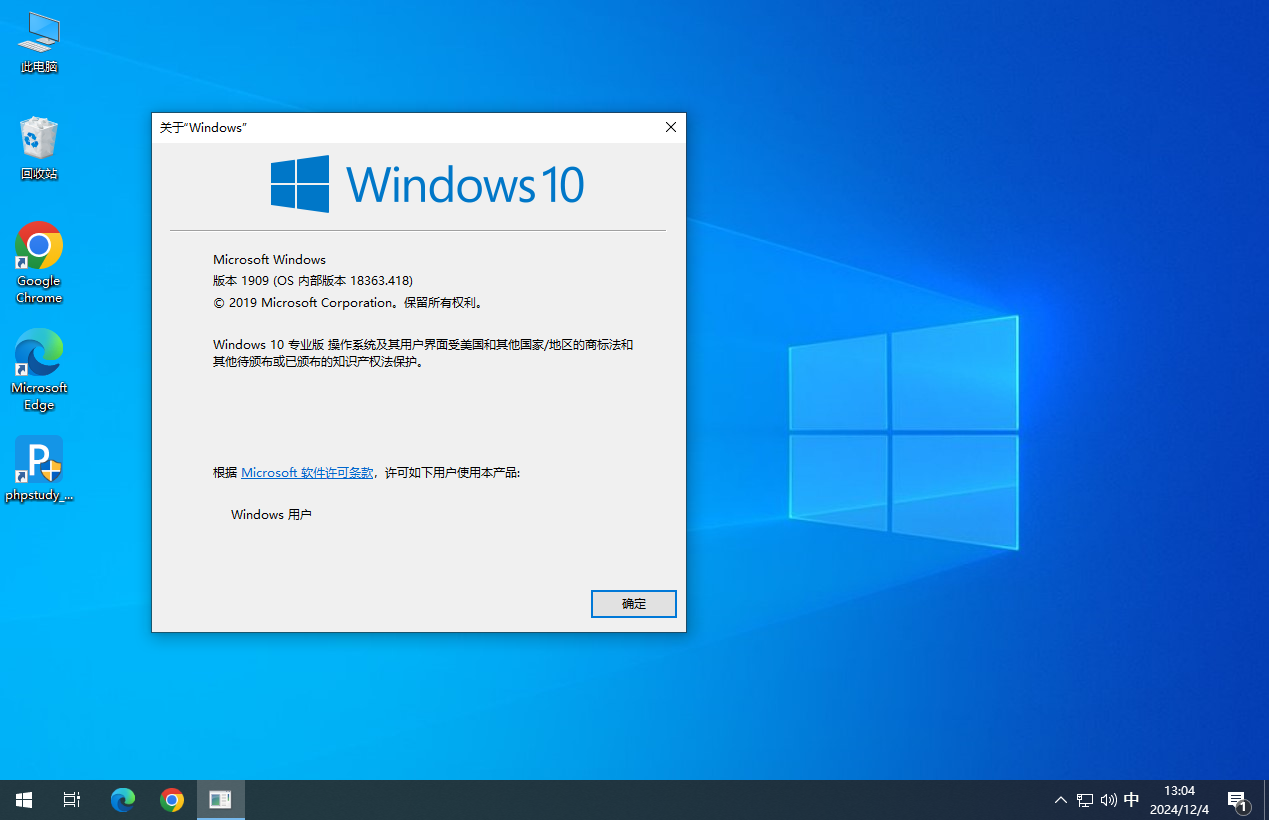This screenshot has height=820, width=1269.
Task: Open the Microsoft 软件许可条款 link
Action: pos(307,472)
